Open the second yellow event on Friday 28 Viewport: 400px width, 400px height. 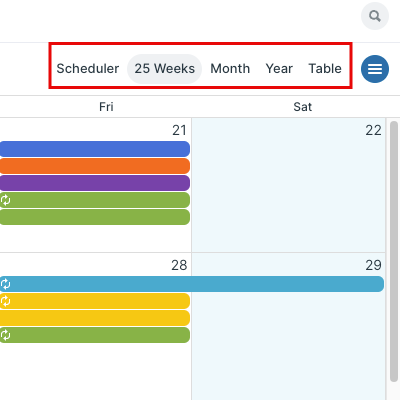[95, 318]
